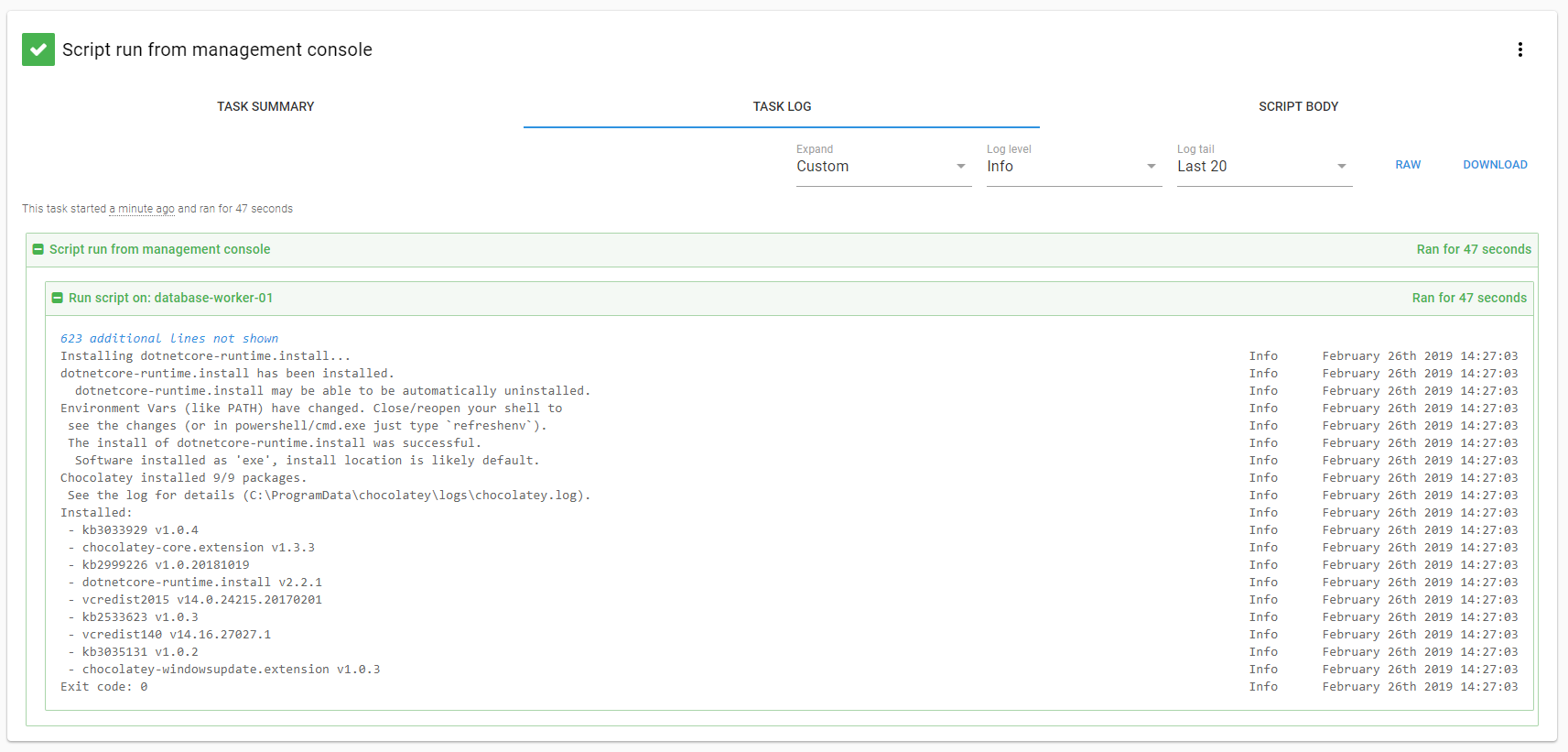
Task: Open the Expand dropdown showing Custom
Action: 882,166
